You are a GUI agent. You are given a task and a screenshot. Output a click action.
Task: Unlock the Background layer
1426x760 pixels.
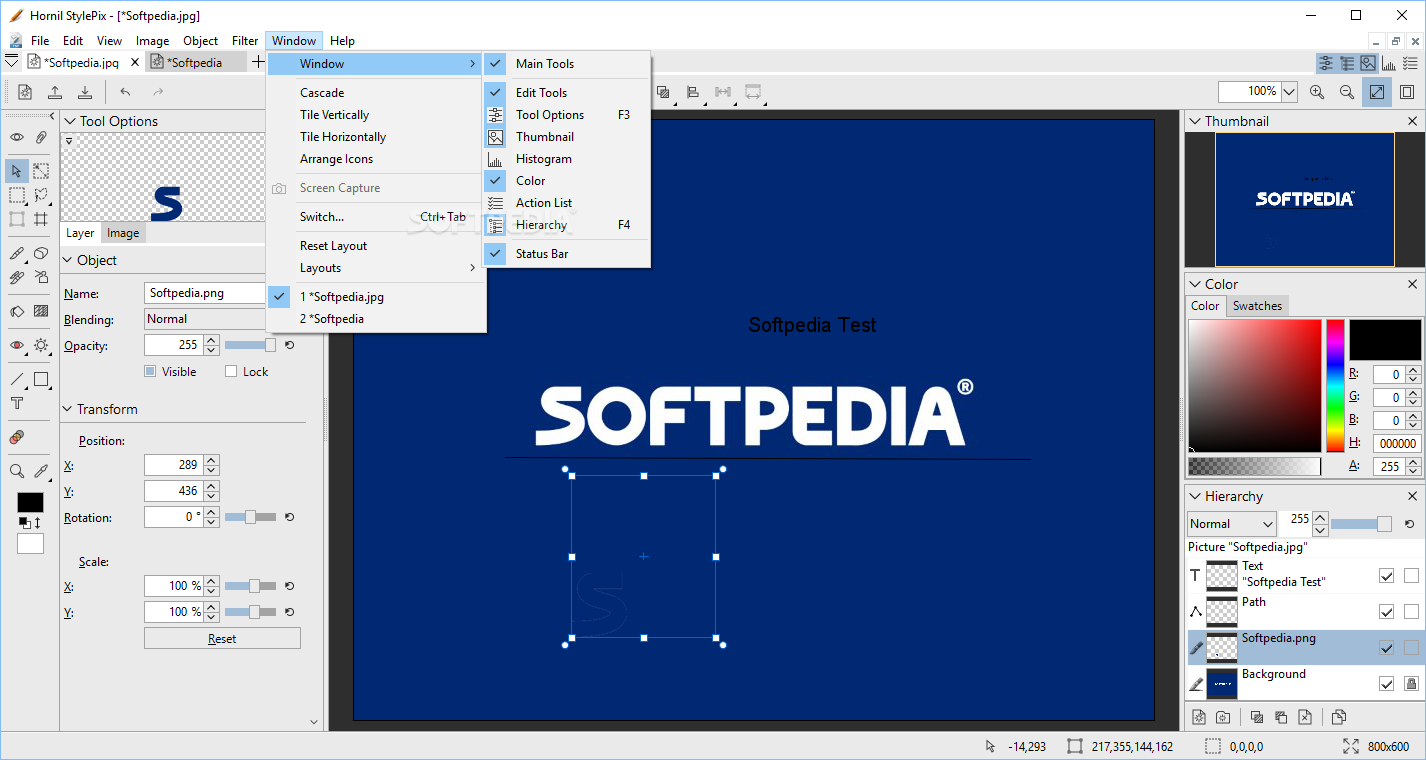click(x=1411, y=684)
